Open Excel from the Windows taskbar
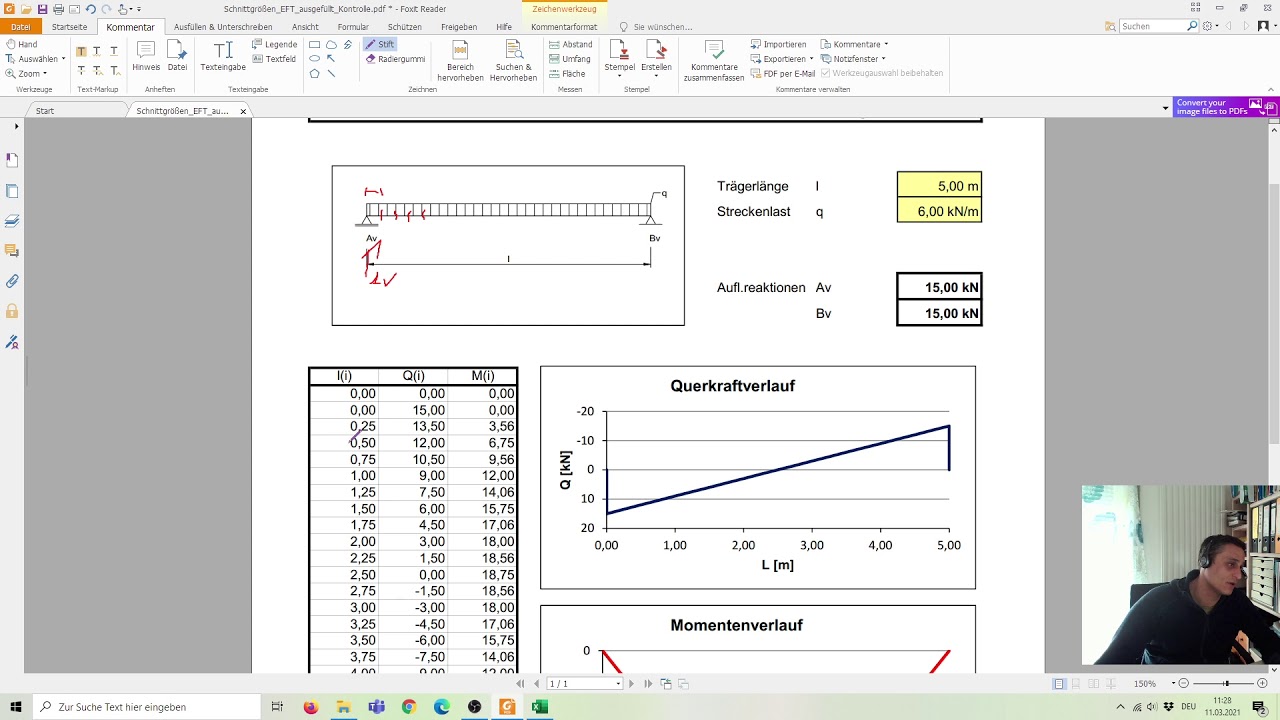 (x=539, y=707)
